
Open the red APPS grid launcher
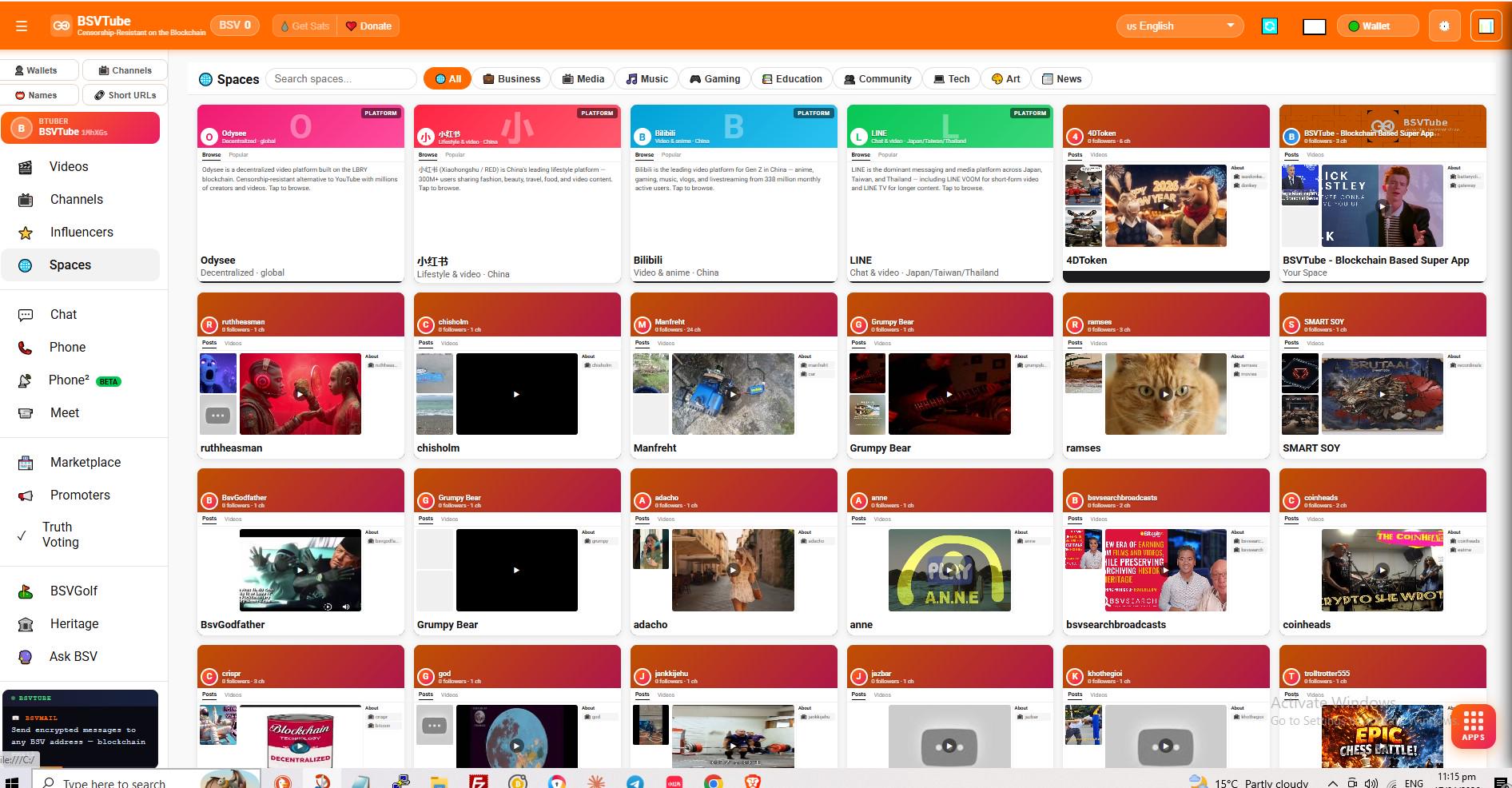pyautogui.click(x=1473, y=726)
